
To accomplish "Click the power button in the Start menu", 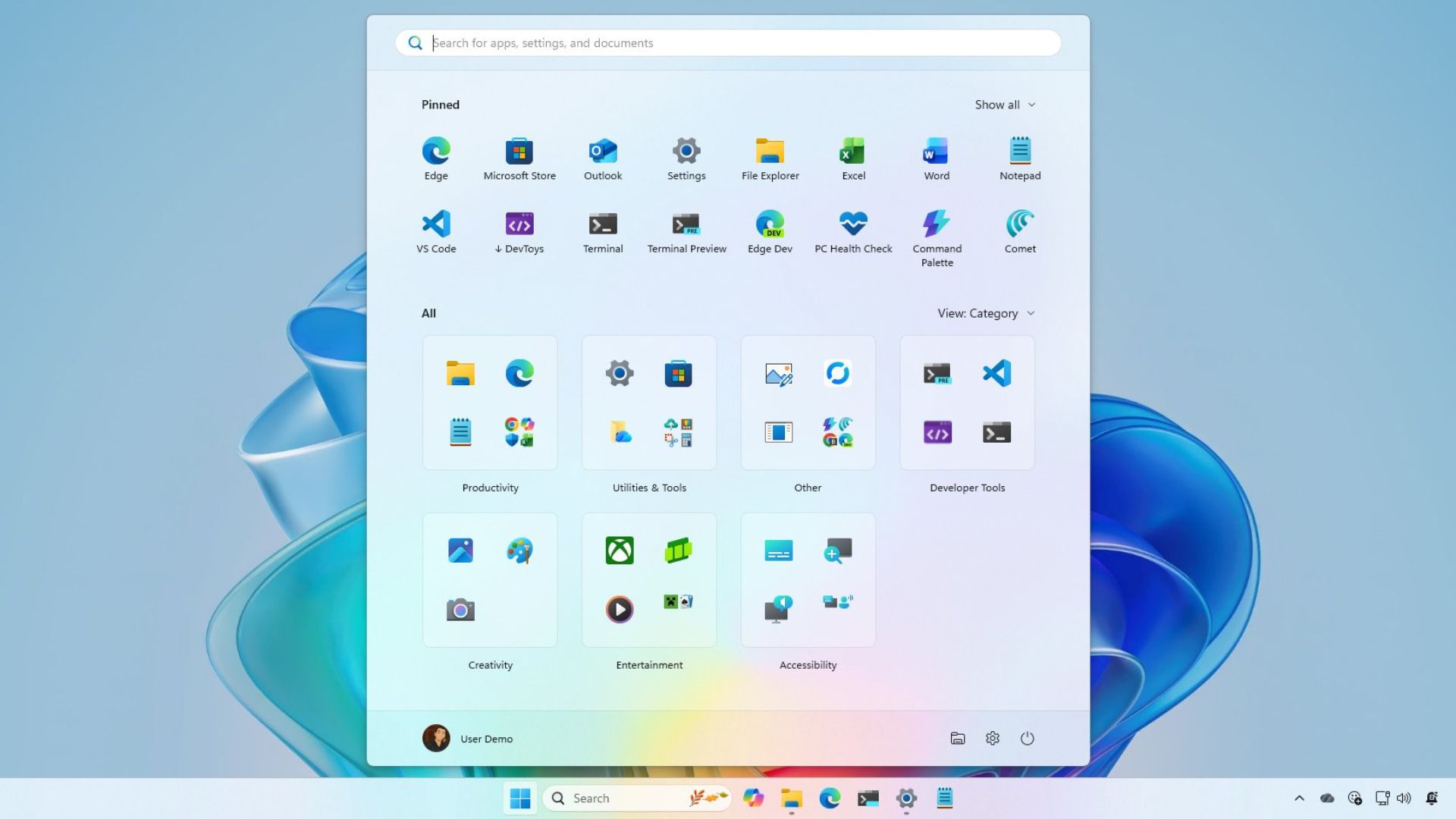I will tap(1028, 738).
